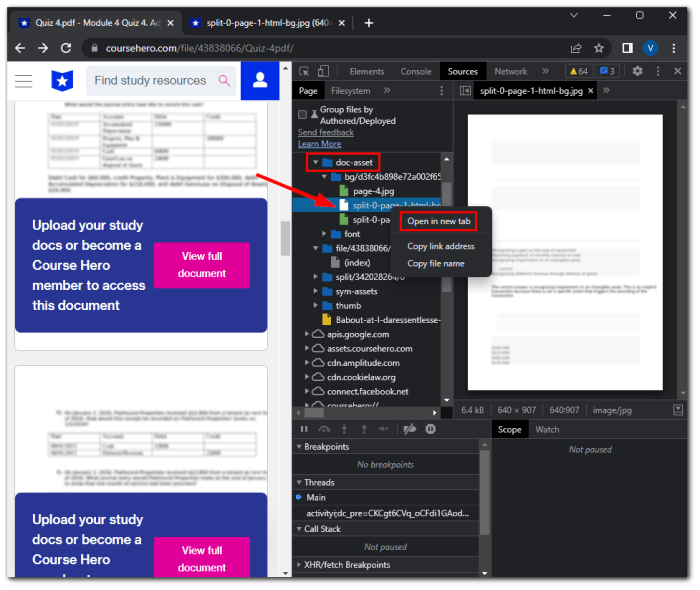The height and width of the screenshot is (590, 700).
Task: Select page-4.jpg in file tree
Action: (x=373, y=191)
